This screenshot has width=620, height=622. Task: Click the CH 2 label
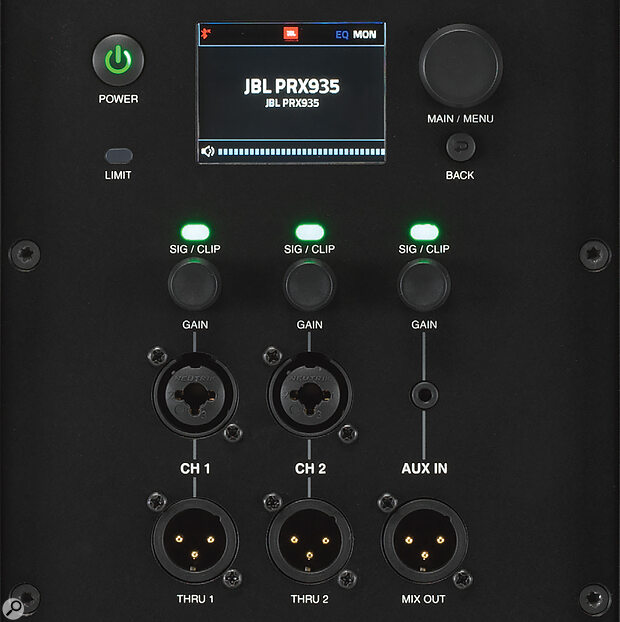[x=310, y=468]
